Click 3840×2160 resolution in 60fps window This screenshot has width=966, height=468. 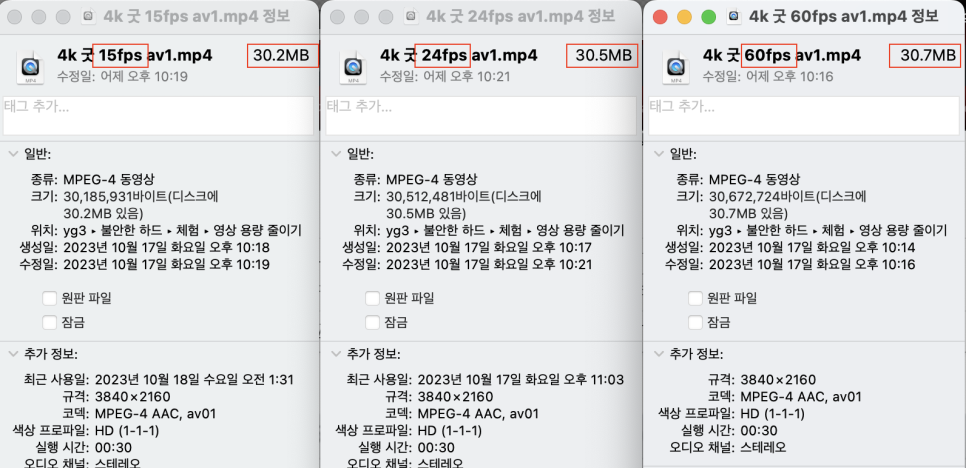[778, 379]
